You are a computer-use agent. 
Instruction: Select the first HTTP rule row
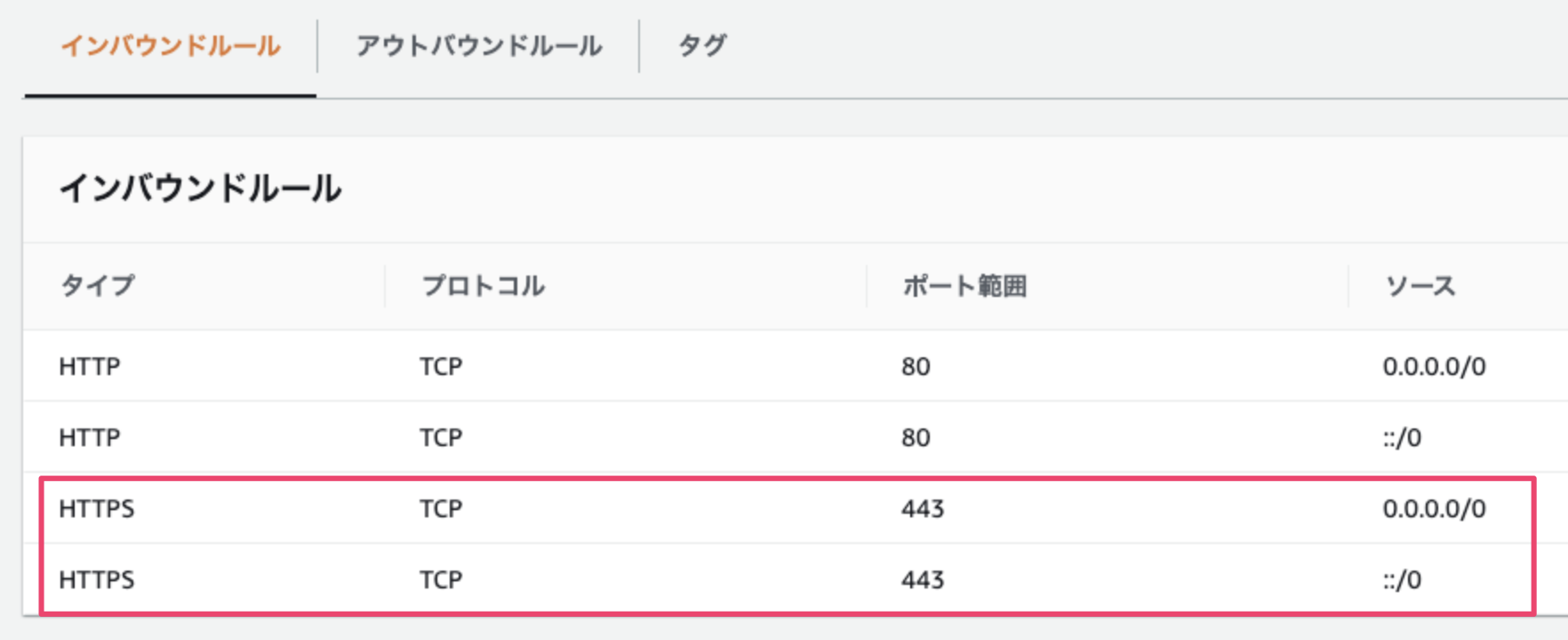(x=90, y=366)
